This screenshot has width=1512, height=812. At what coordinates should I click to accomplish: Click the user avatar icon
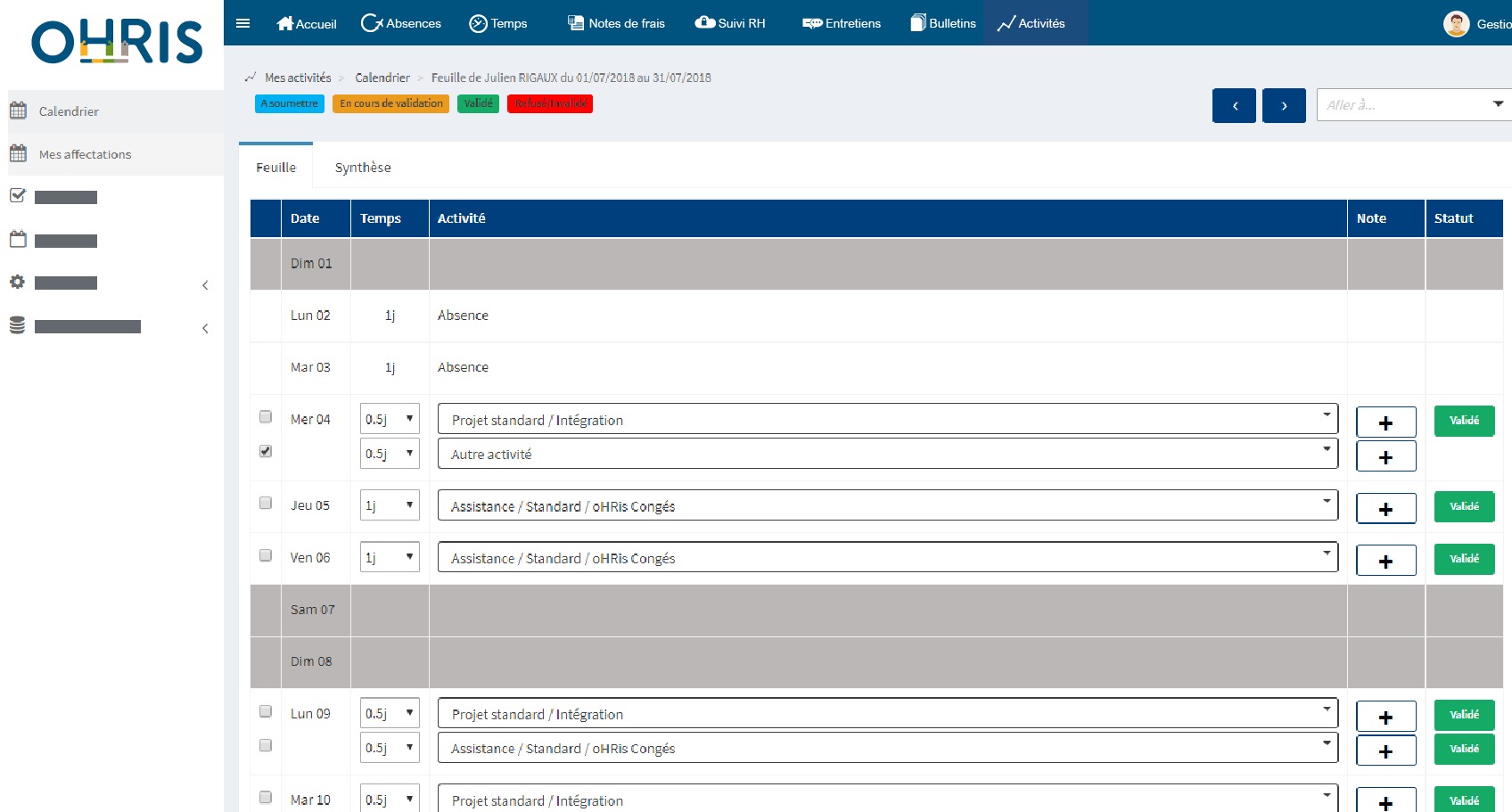pos(1456,24)
